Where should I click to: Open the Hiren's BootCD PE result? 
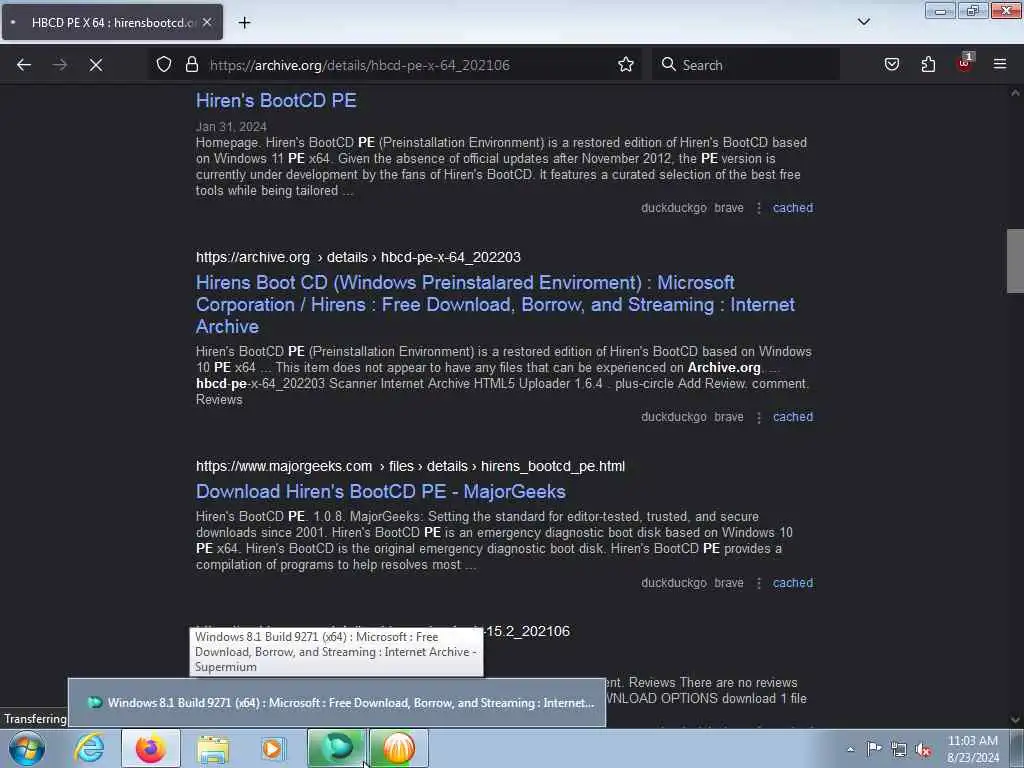tap(276, 101)
